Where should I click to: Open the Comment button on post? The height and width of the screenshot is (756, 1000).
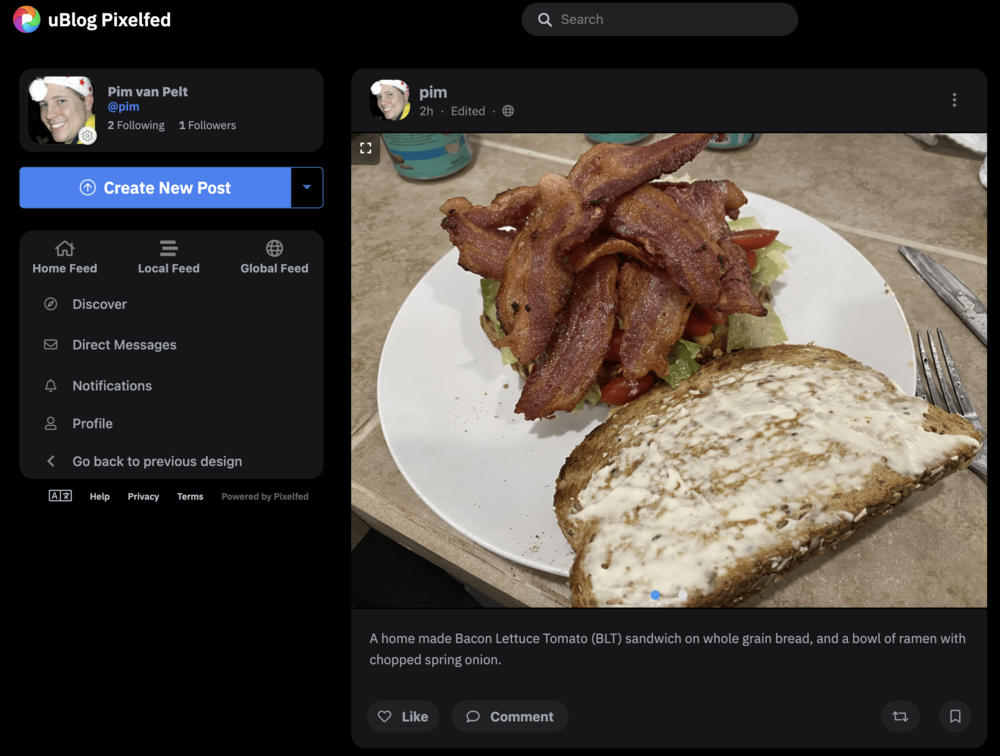510,716
